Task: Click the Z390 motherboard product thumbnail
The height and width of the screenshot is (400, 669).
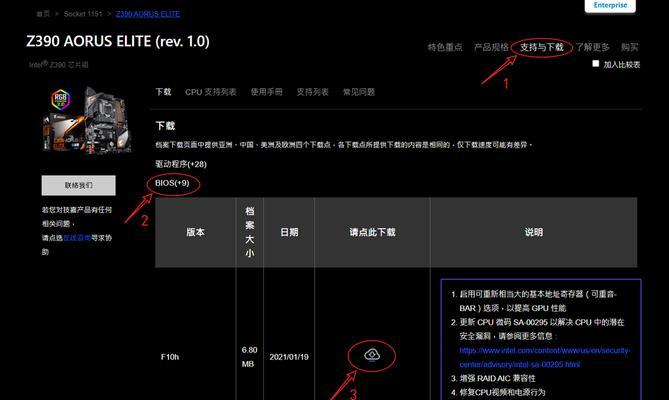Action: coord(87,119)
